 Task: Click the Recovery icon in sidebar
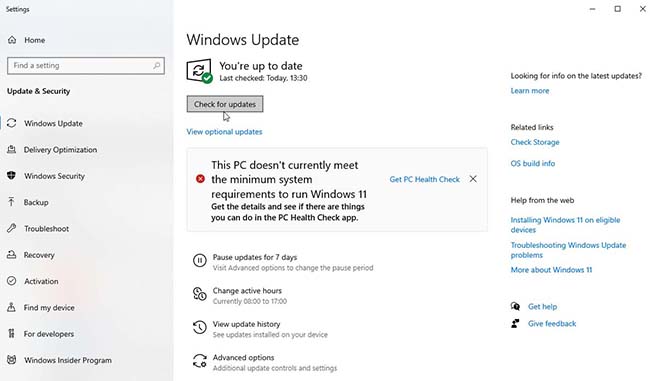pyautogui.click(x=12, y=255)
